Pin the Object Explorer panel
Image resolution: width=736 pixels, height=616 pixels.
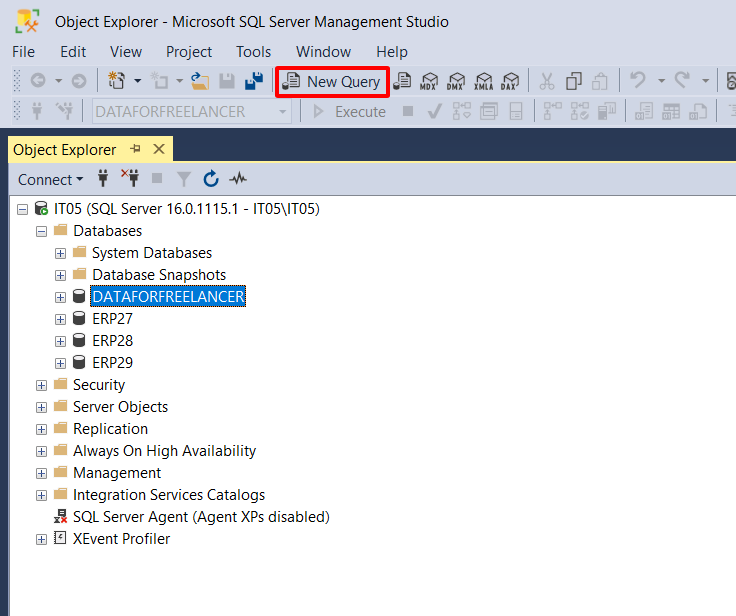tap(136, 149)
